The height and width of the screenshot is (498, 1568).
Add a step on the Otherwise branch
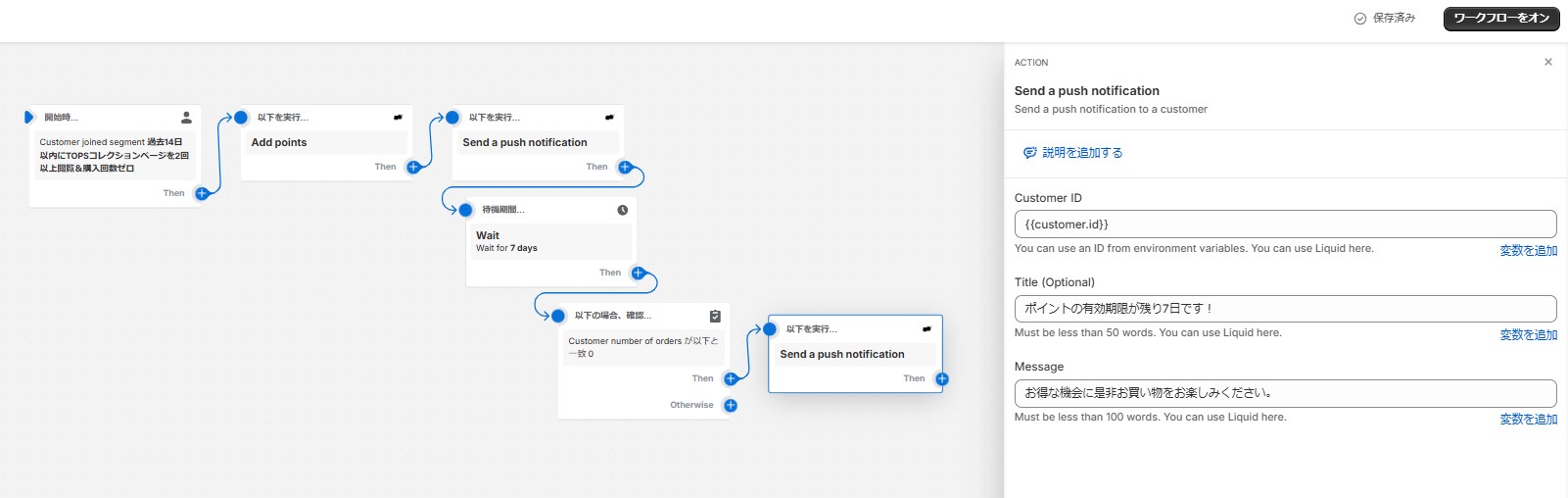(x=730, y=405)
